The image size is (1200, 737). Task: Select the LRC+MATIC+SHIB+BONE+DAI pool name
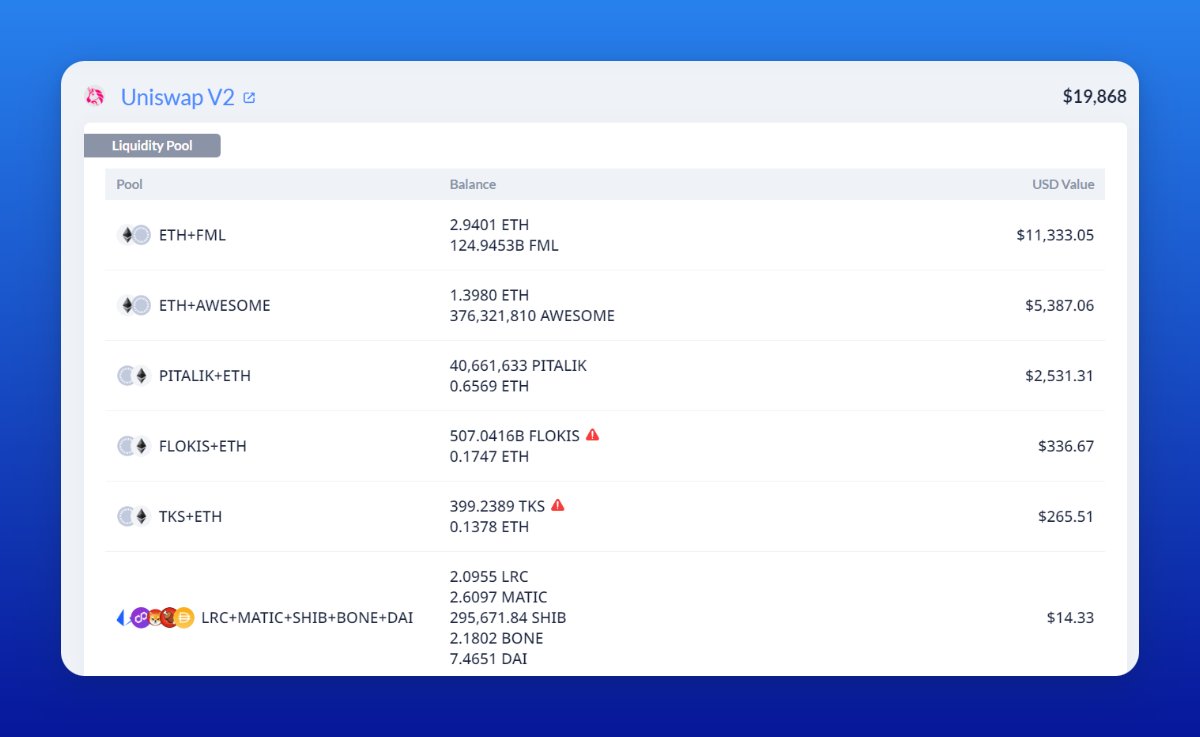tap(307, 618)
